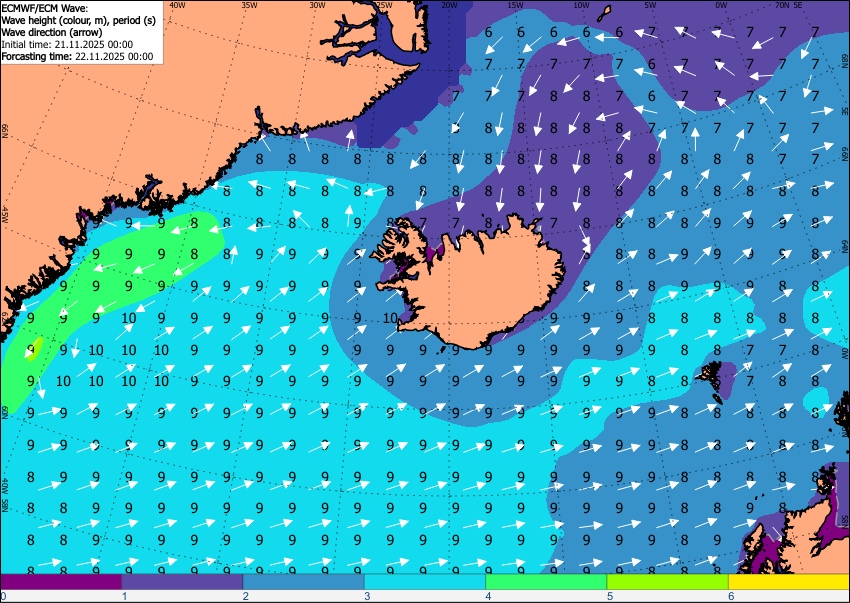
Task: Click the '30W' longitude label at top
Action: [317, 5]
